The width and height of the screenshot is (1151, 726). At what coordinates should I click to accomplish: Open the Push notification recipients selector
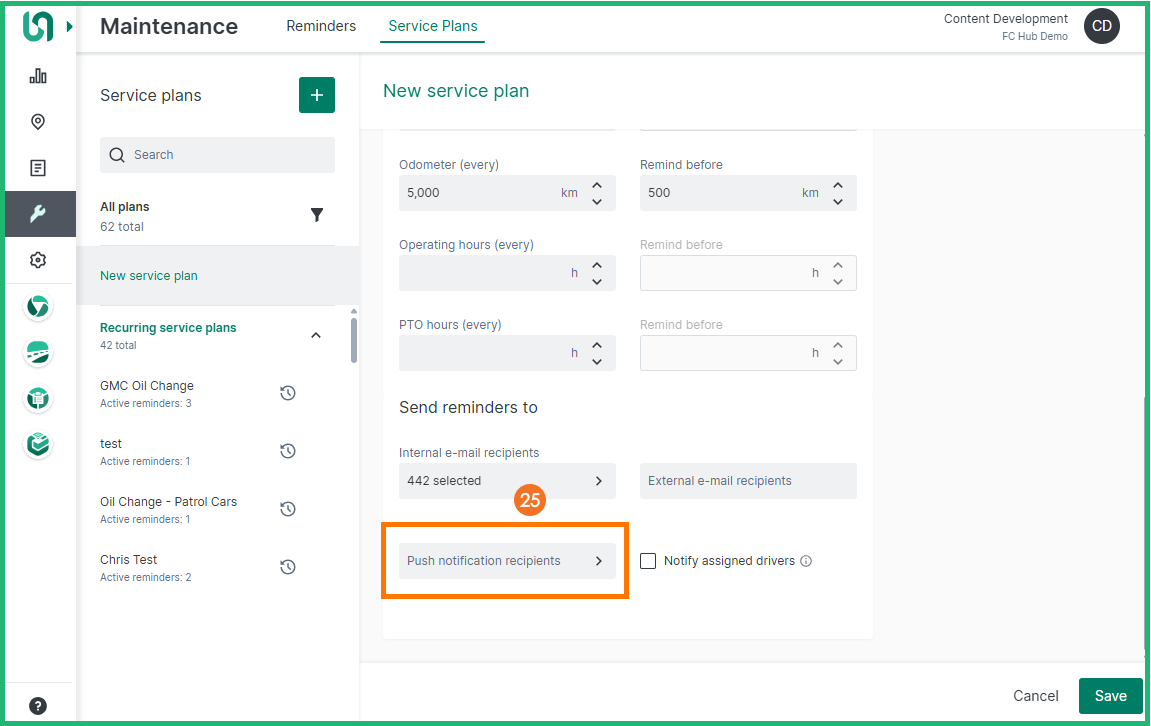pyautogui.click(x=506, y=561)
